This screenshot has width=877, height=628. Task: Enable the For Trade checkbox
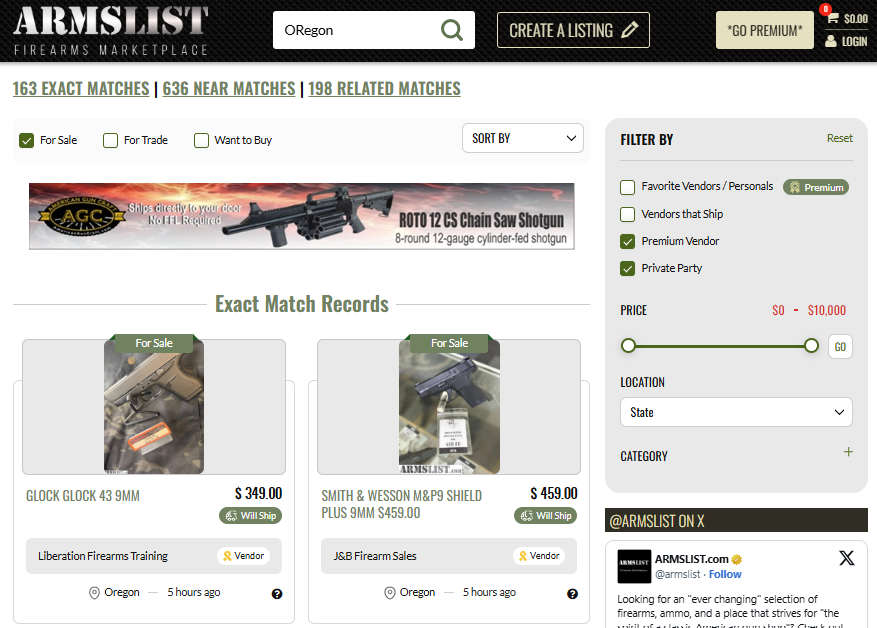[x=111, y=141]
